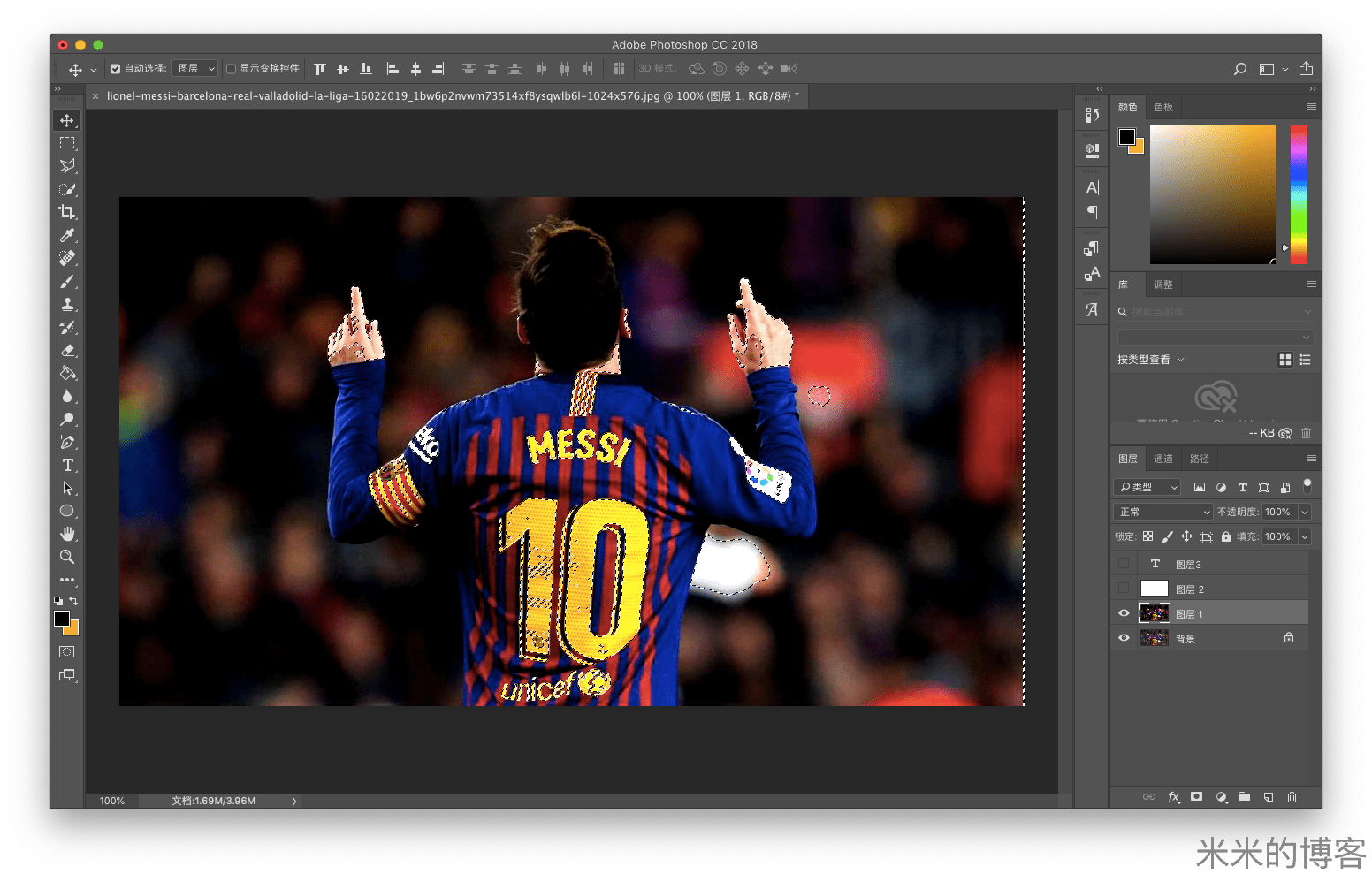This screenshot has height=874, width=1372.
Task: Choose the Hand tool
Action: click(67, 534)
